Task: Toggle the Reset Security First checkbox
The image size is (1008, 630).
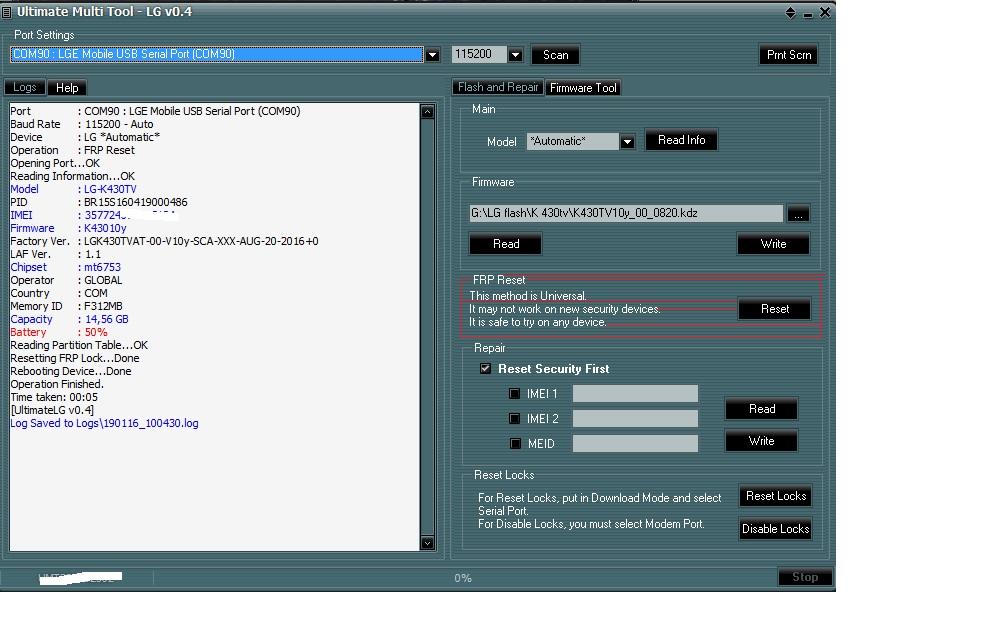Action: [485, 369]
